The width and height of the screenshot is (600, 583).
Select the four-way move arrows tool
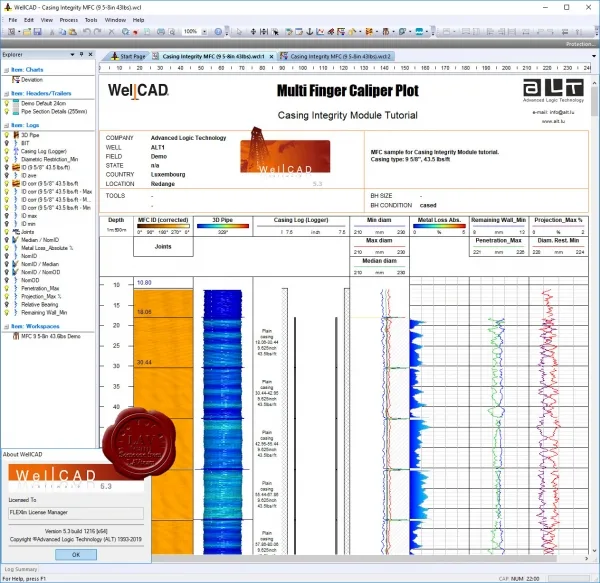tap(253, 32)
